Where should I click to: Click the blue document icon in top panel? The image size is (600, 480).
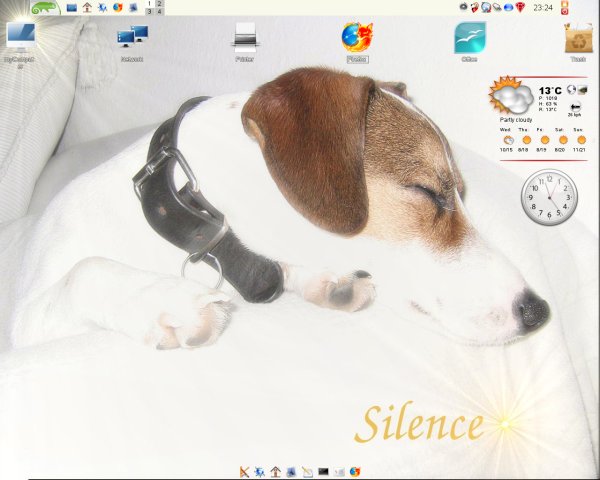pyautogui.click(x=133, y=8)
